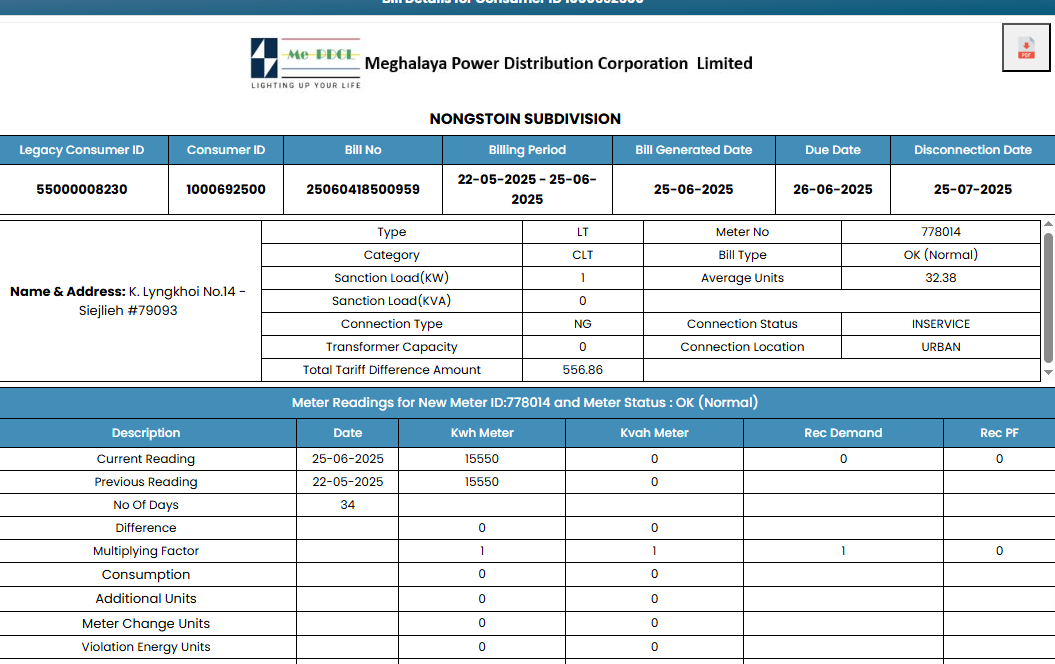The height and width of the screenshot is (664, 1055).
Task: Select the due date 26-06-2025
Action: coord(833,190)
